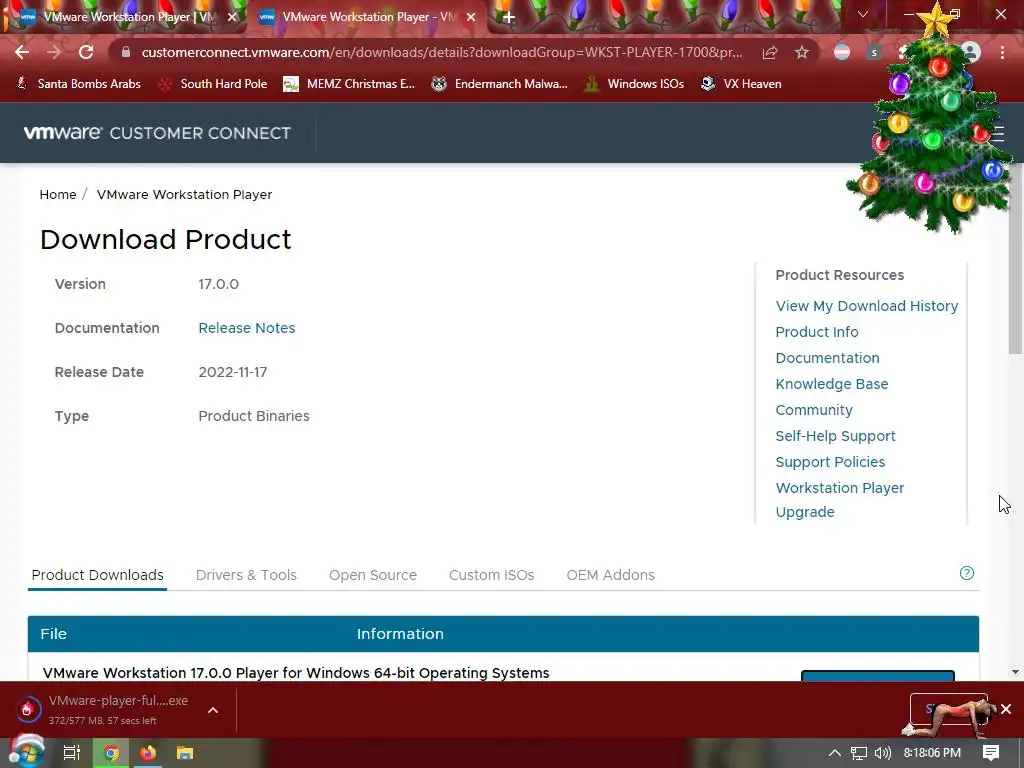Open the Windows Start button
1024x768 pixels.
(x=26, y=752)
